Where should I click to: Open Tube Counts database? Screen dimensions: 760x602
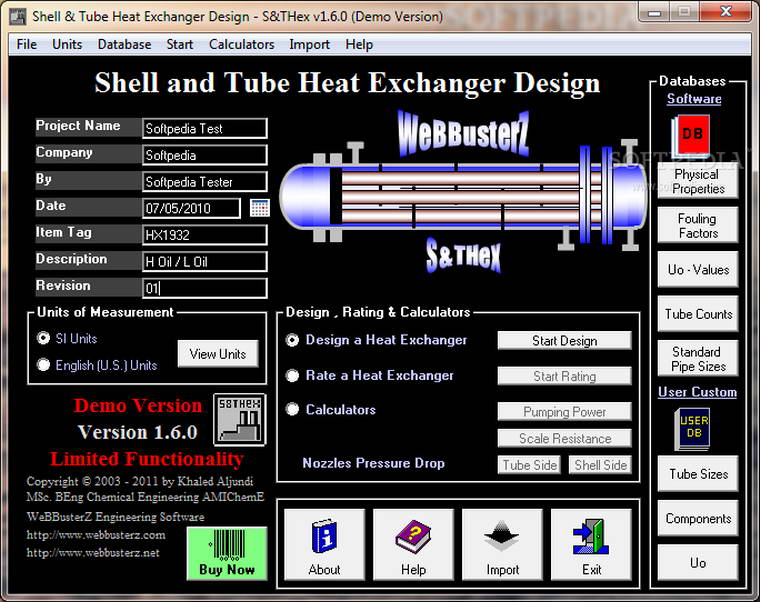point(697,314)
